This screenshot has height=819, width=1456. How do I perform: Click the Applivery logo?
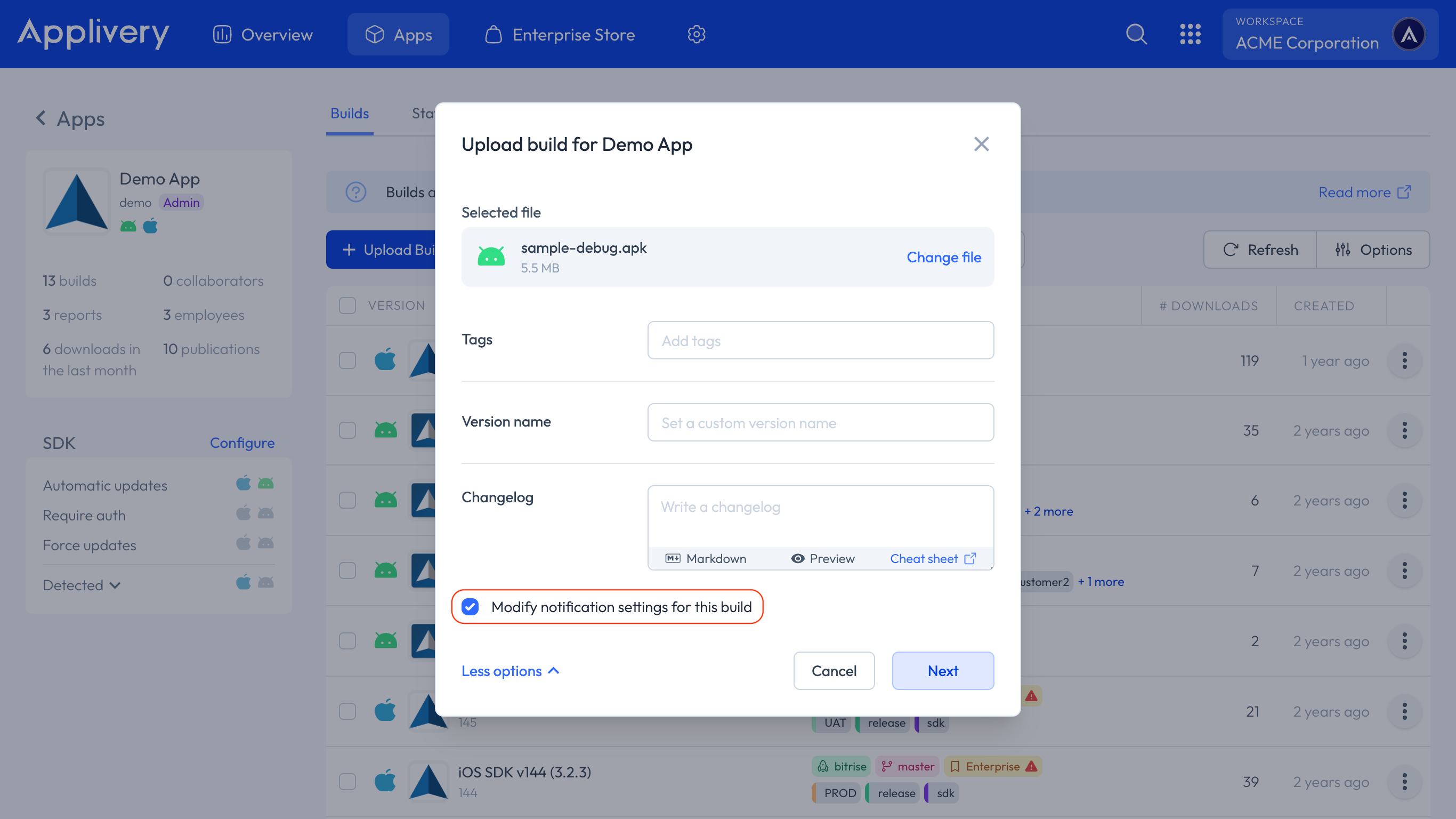point(93,33)
